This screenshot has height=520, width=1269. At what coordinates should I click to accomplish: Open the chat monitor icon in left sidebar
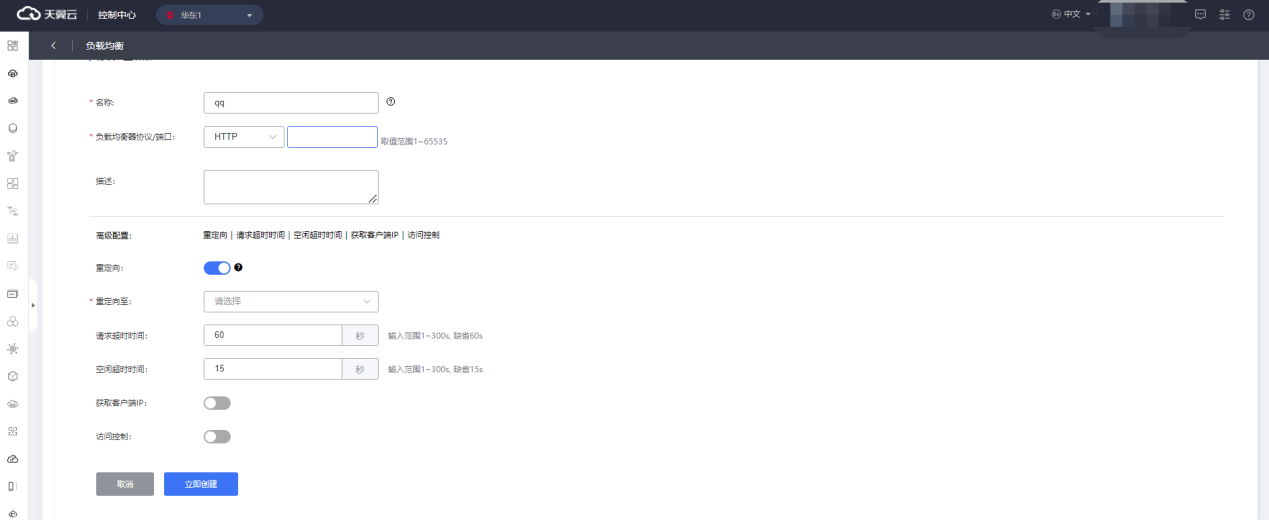(12, 266)
